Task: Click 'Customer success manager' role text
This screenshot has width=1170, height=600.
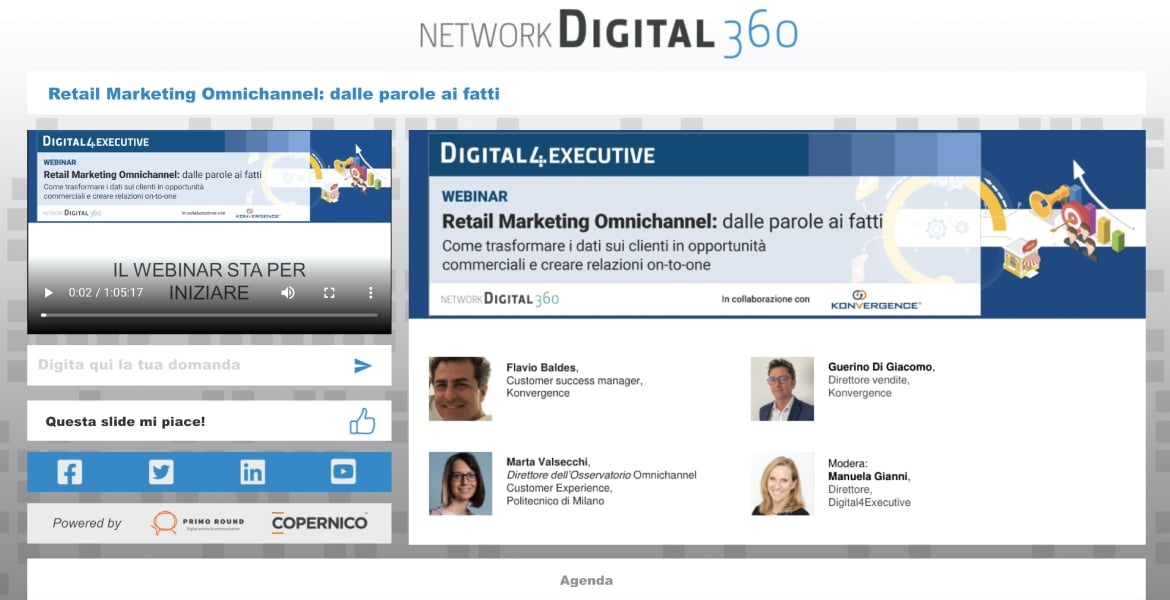Action: pyautogui.click(x=574, y=381)
